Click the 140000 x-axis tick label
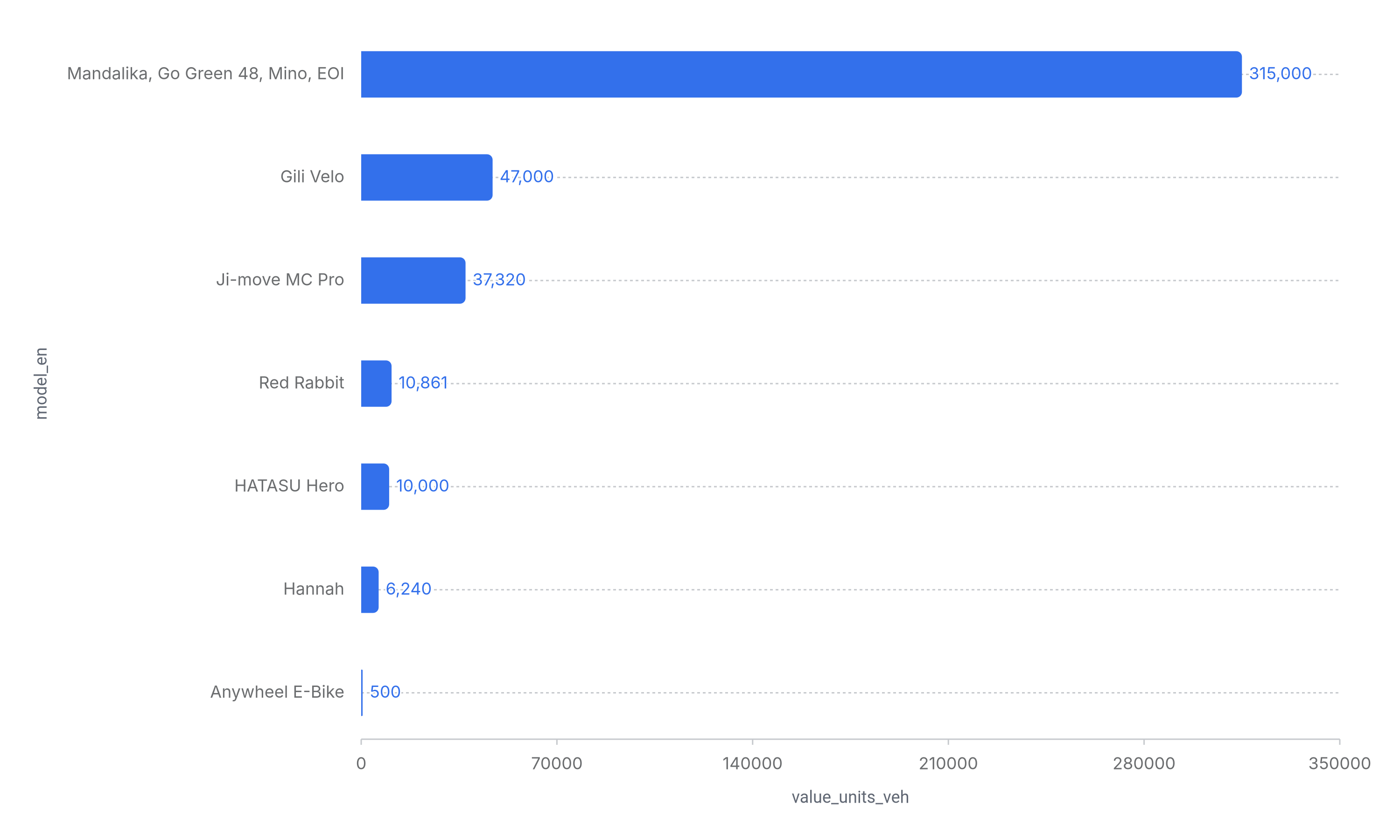The height and width of the screenshot is (840, 1400). [752, 763]
